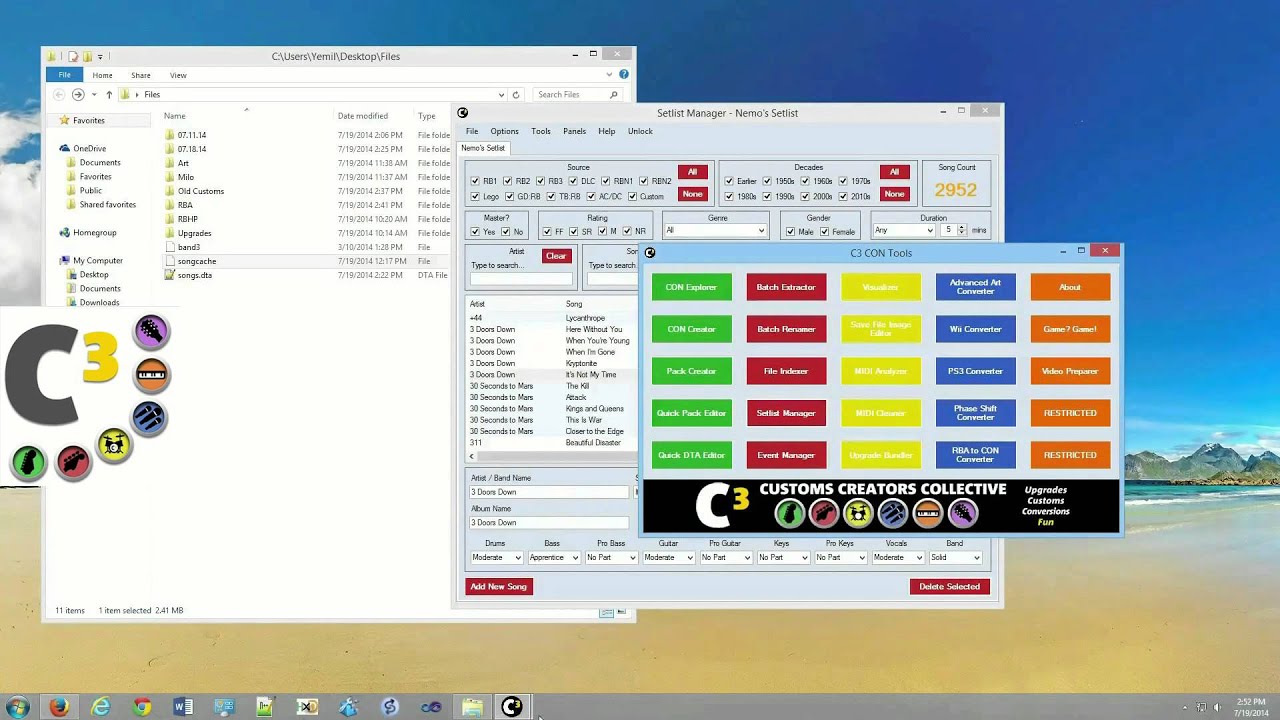The height and width of the screenshot is (720, 1280).
Task: Open the Vocals difficulty dropdown
Action: pyautogui.click(x=898, y=557)
